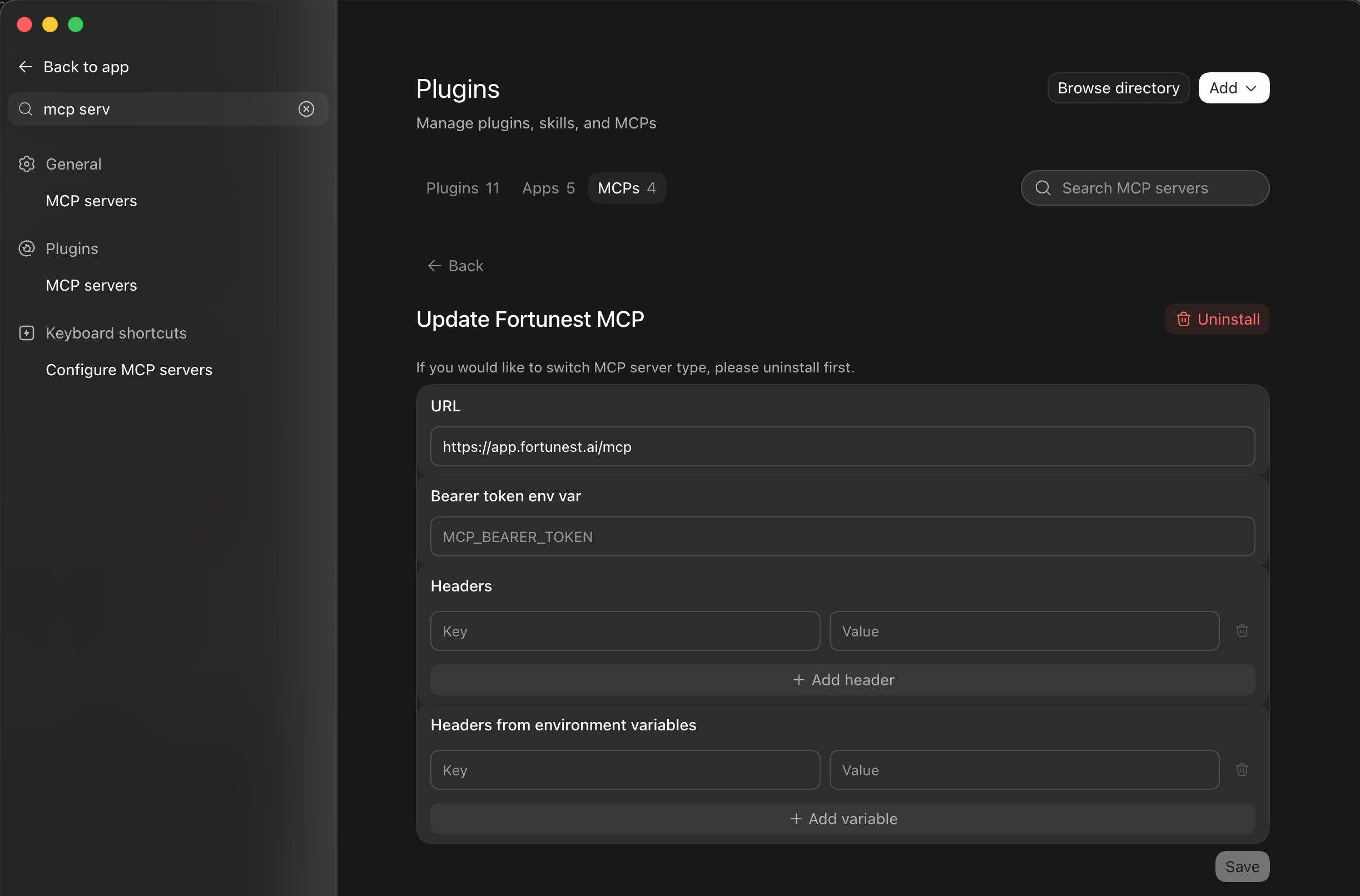1360x896 pixels.
Task: Select the Keyboard shortcuts sidebar heading
Action: (x=116, y=333)
